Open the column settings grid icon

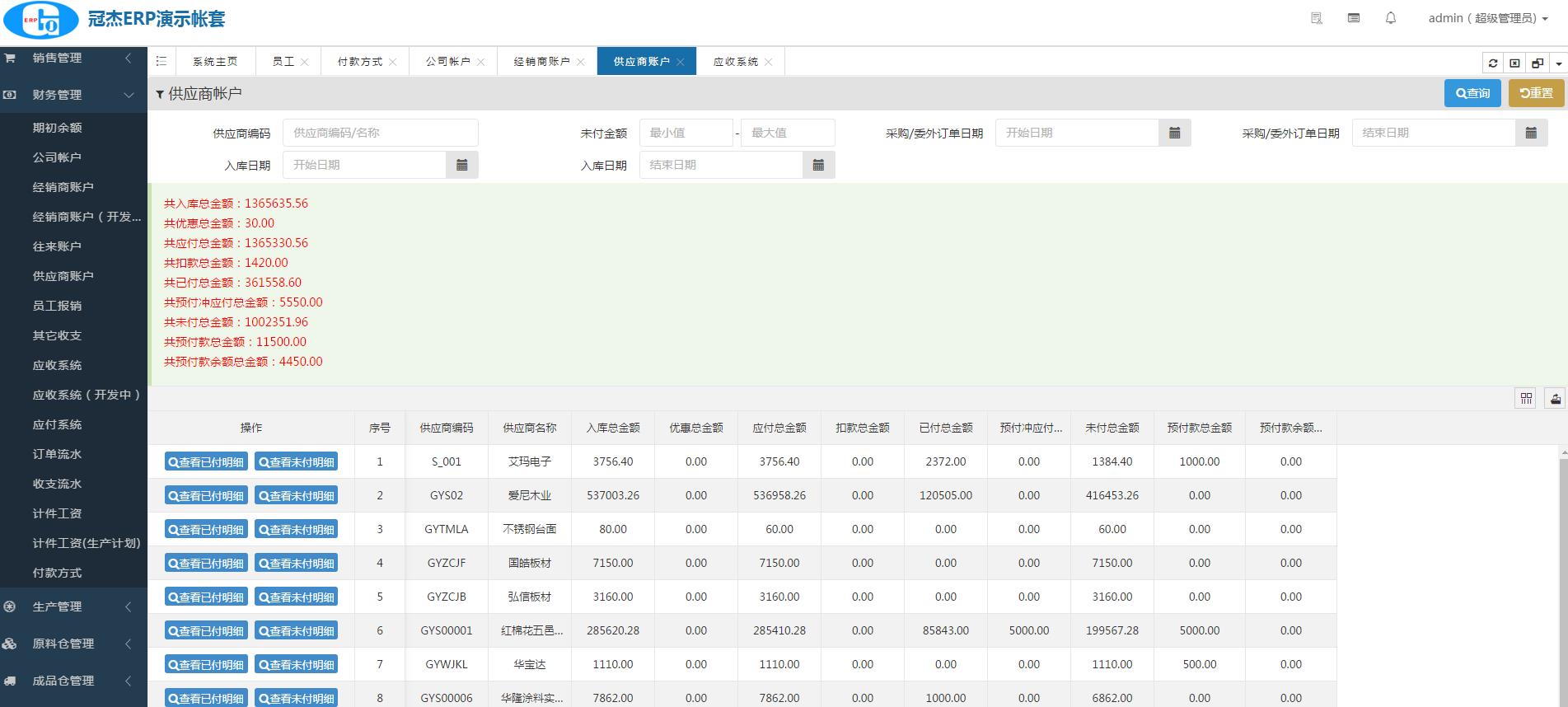[1526, 399]
